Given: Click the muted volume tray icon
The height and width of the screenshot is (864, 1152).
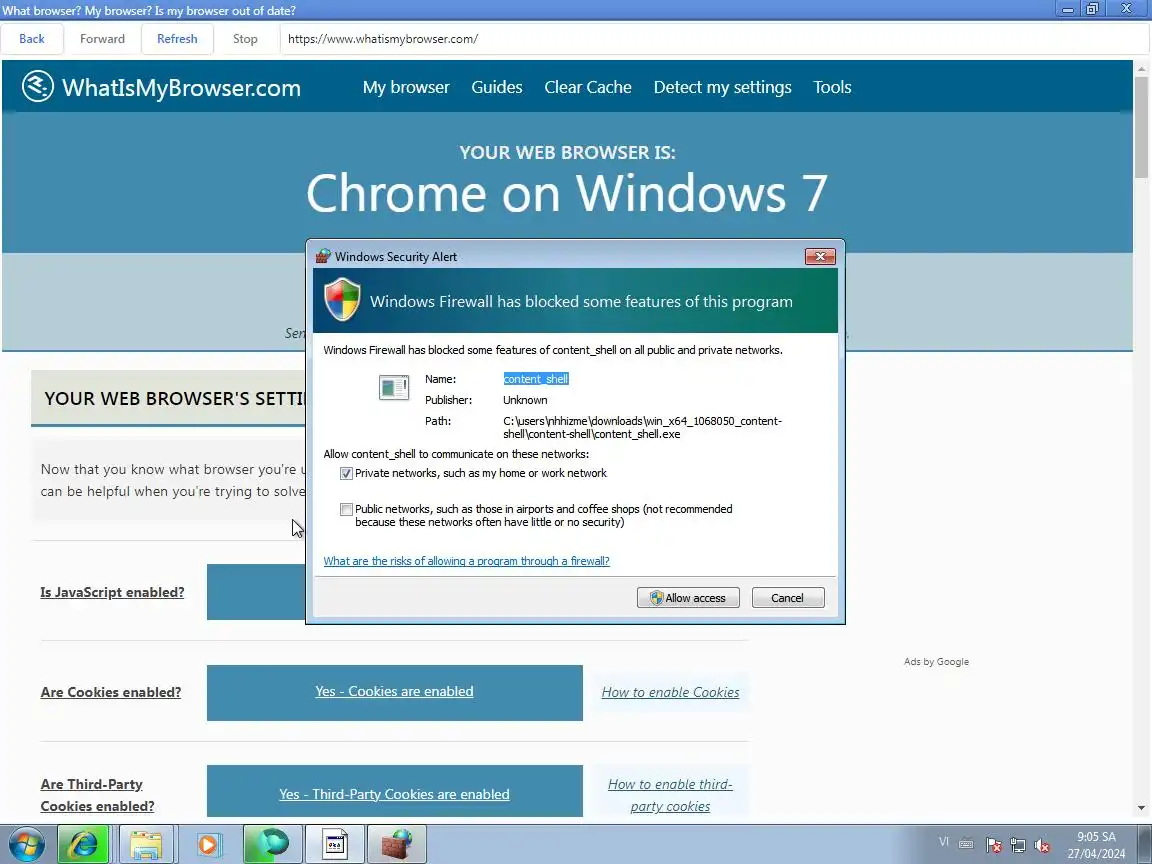Looking at the screenshot, I should (1042, 845).
